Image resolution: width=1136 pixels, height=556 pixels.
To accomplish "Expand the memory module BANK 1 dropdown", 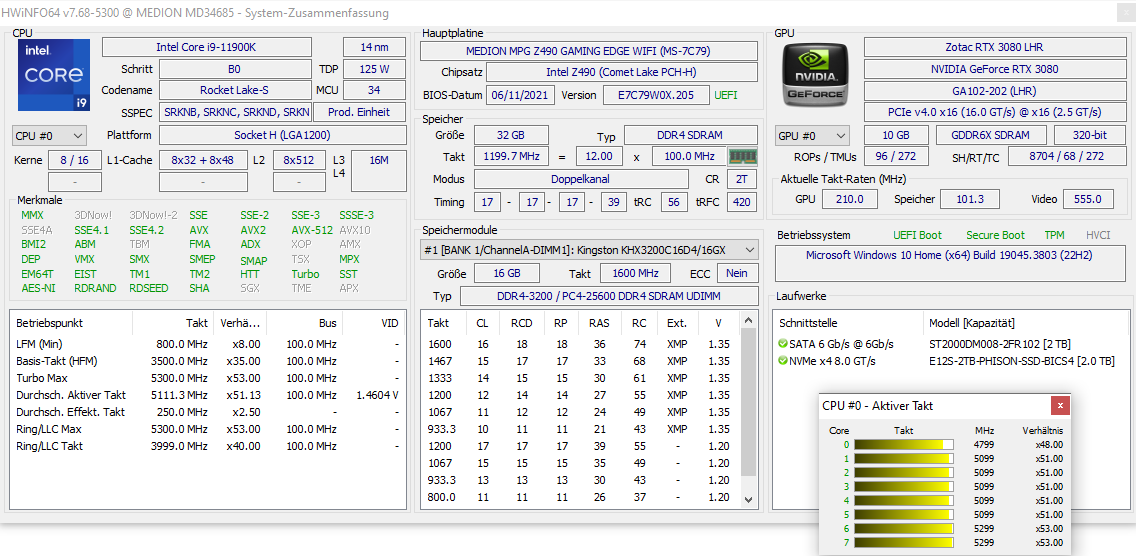I will [x=589, y=250].
